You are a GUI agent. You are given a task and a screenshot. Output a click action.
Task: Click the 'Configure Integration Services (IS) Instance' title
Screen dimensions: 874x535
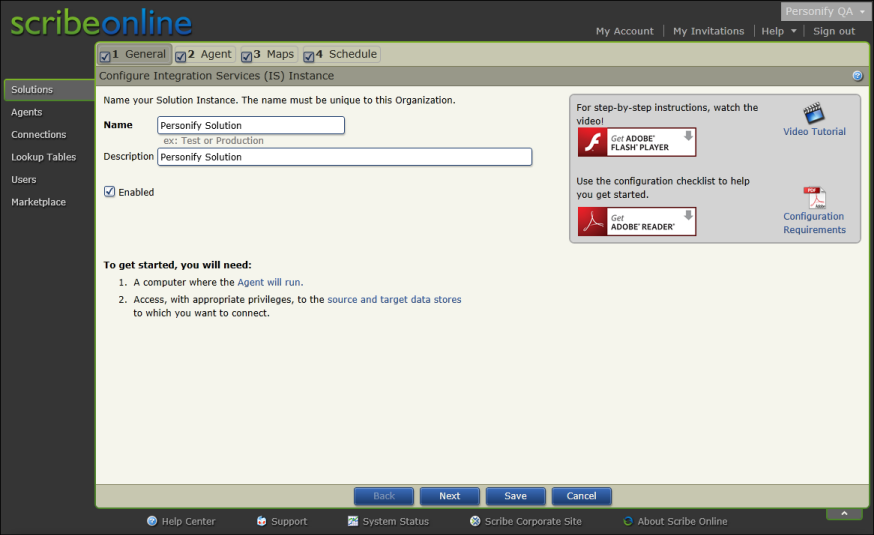coord(216,76)
